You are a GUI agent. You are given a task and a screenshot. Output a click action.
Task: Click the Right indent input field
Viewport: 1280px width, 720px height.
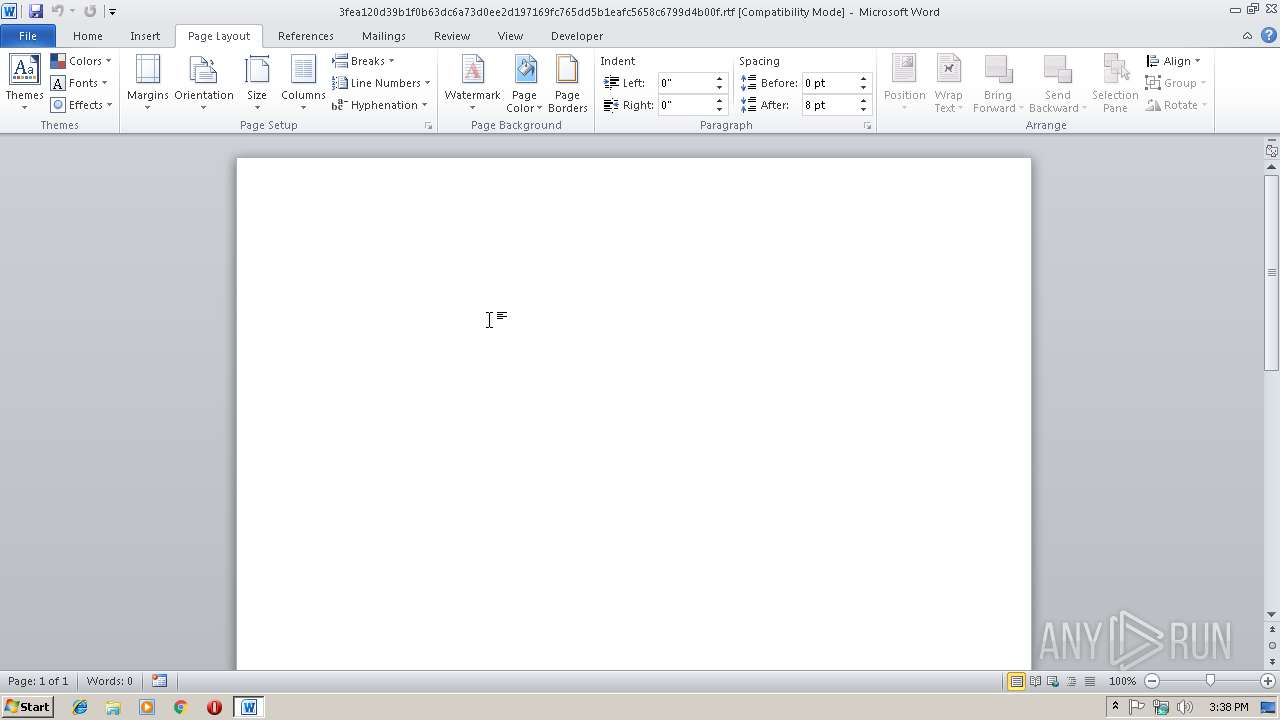point(685,105)
